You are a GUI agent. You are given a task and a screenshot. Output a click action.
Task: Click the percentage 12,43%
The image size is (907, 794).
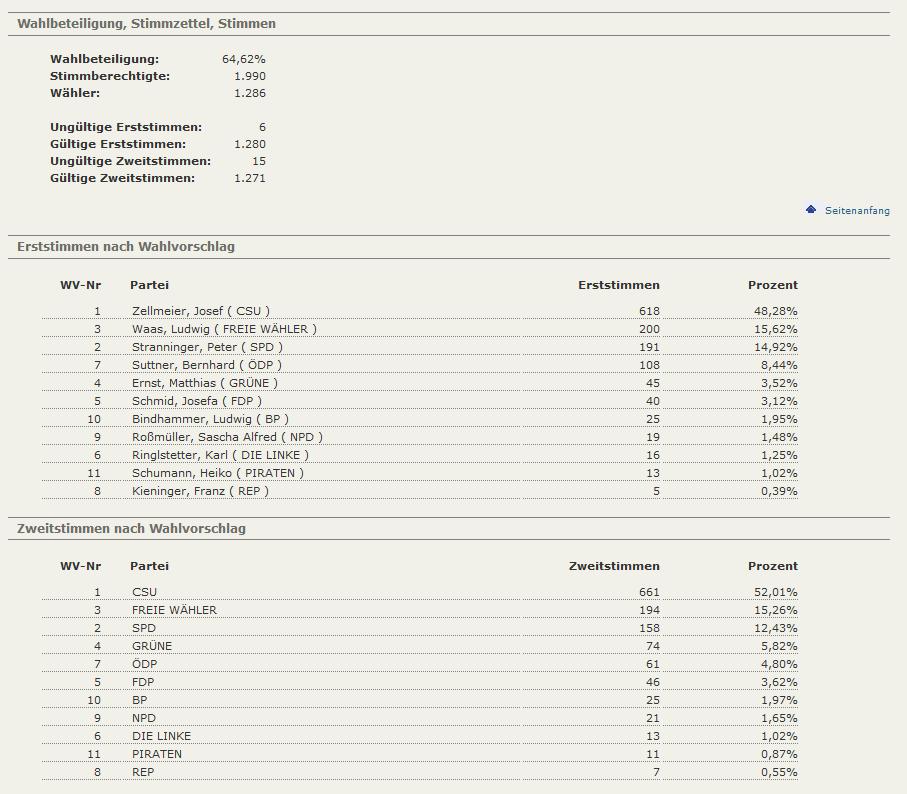click(x=776, y=628)
